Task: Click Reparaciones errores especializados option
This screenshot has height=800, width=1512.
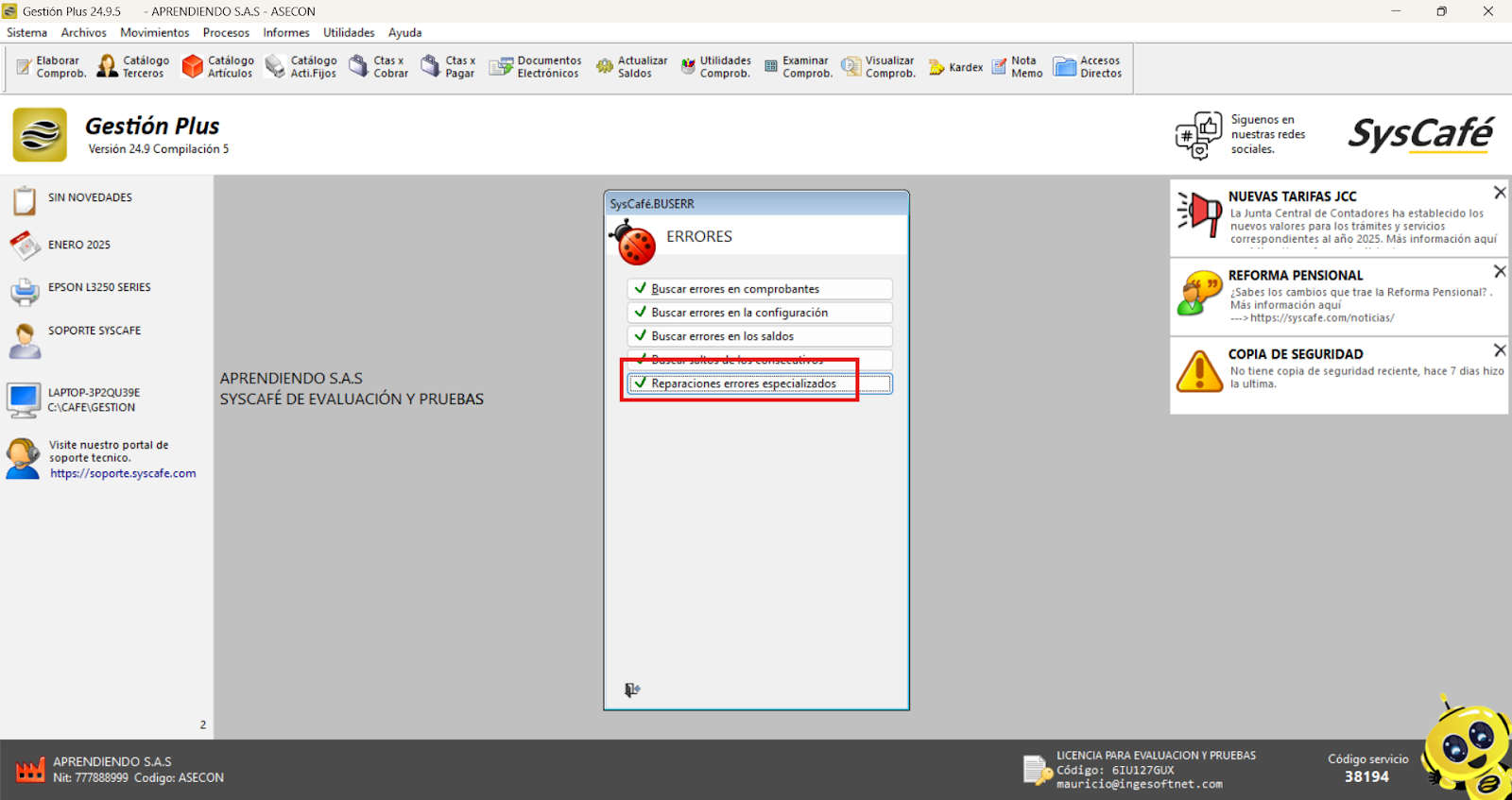Action: pos(744,383)
